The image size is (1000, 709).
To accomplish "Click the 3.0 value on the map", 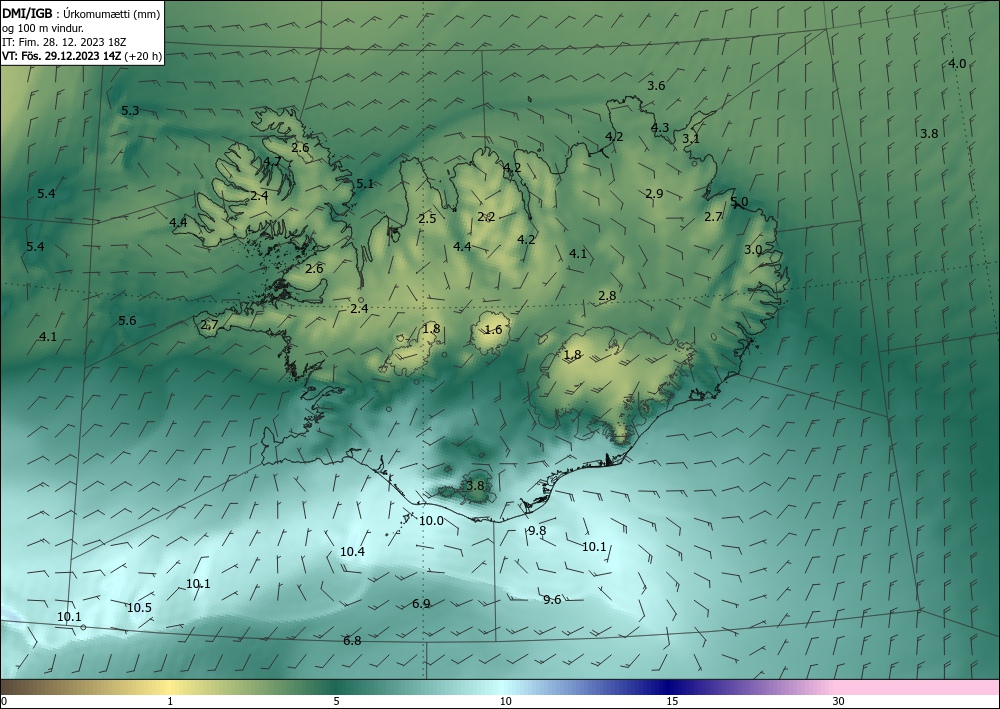I will (753, 250).
